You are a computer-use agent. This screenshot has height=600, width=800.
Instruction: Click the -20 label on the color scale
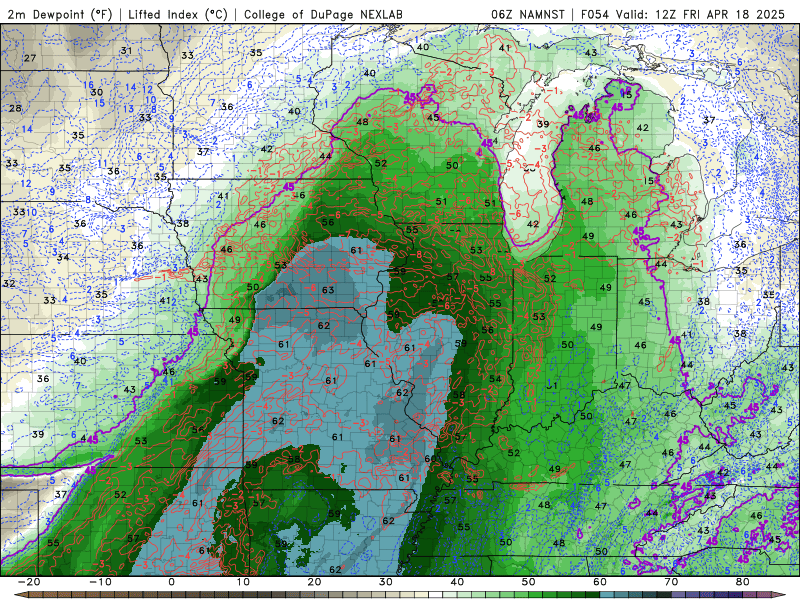[29, 582]
